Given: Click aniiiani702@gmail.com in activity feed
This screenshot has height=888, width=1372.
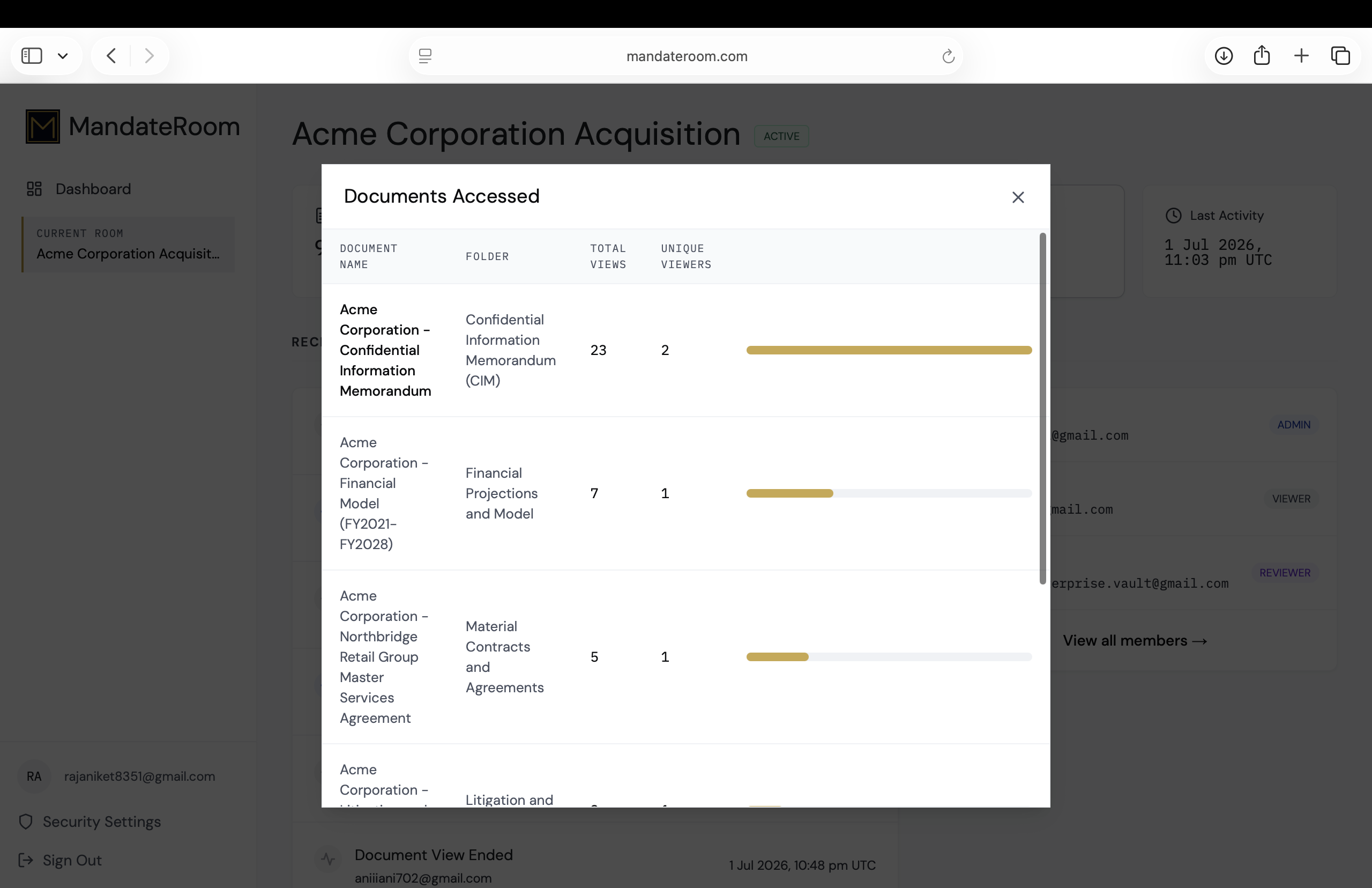Looking at the screenshot, I should [x=423, y=878].
